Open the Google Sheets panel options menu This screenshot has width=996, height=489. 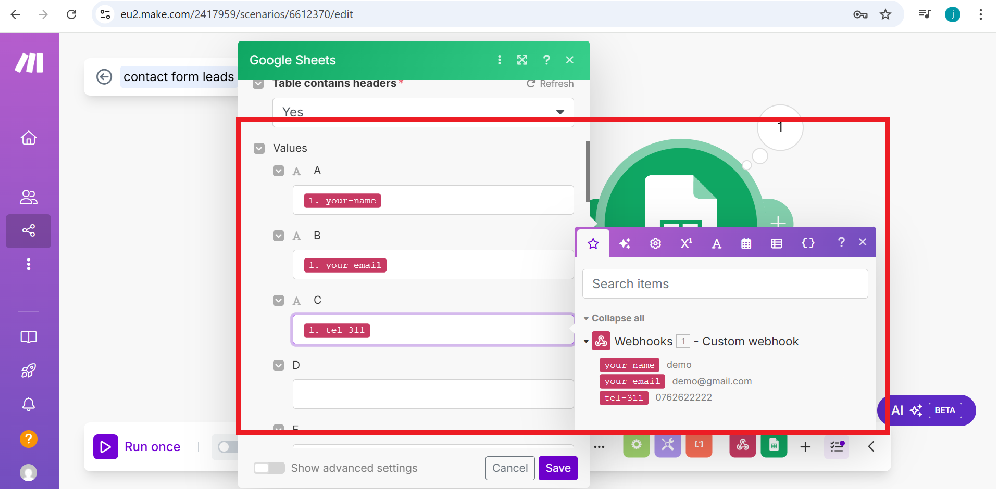(500, 60)
